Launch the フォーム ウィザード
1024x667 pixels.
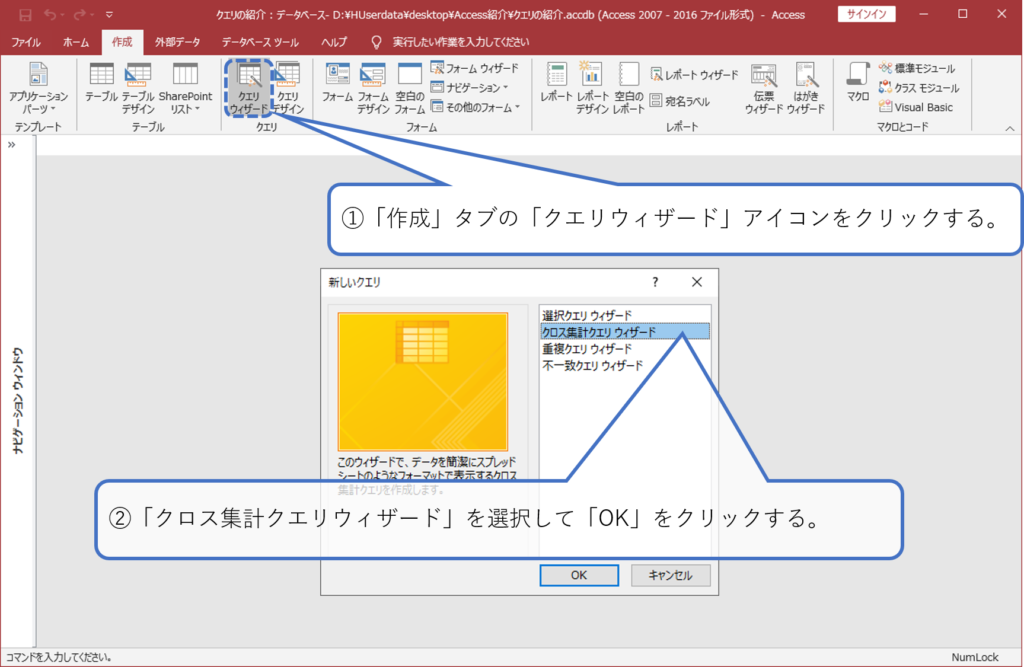coord(475,68)
